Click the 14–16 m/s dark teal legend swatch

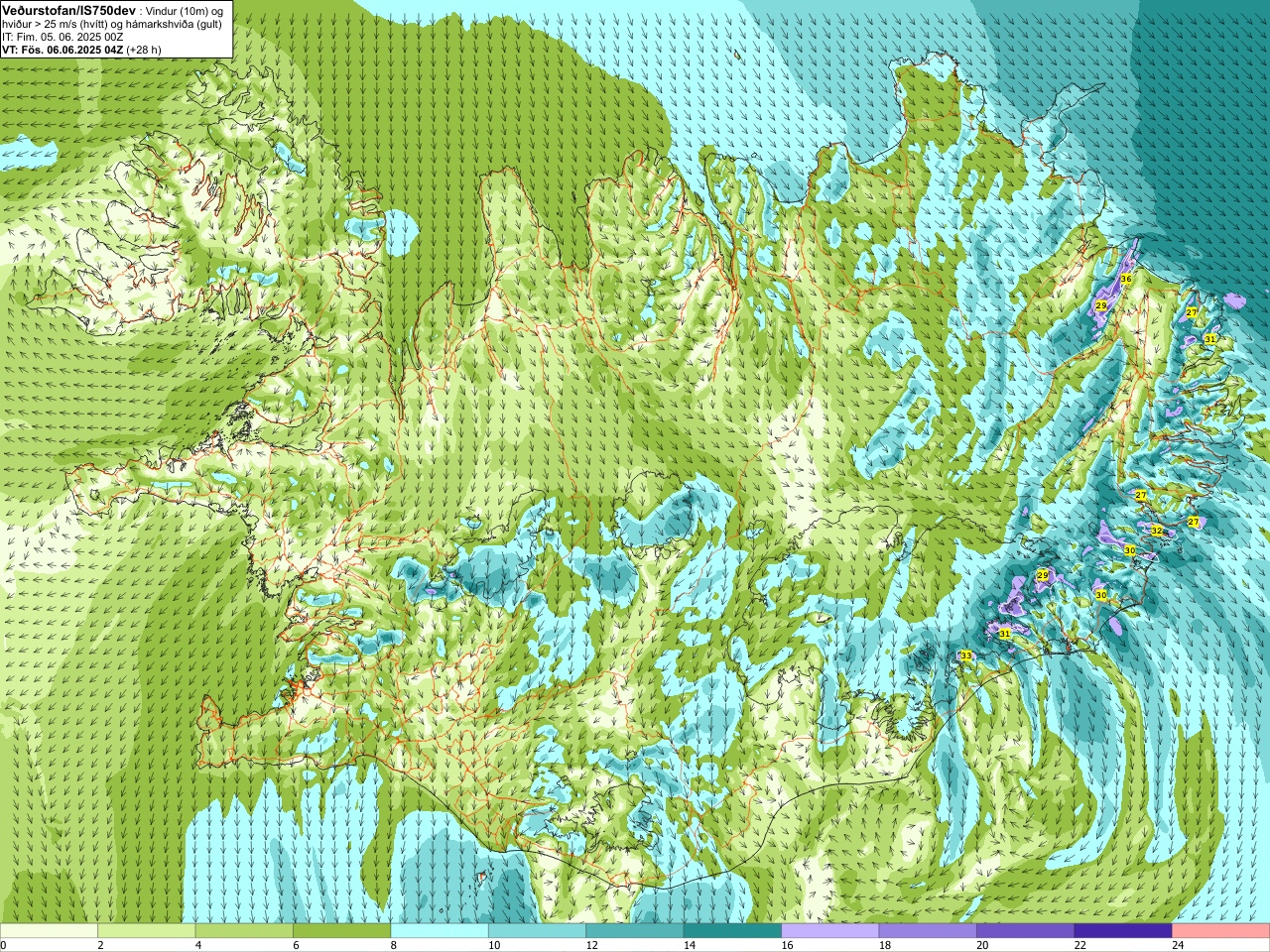tap(732, 931)
